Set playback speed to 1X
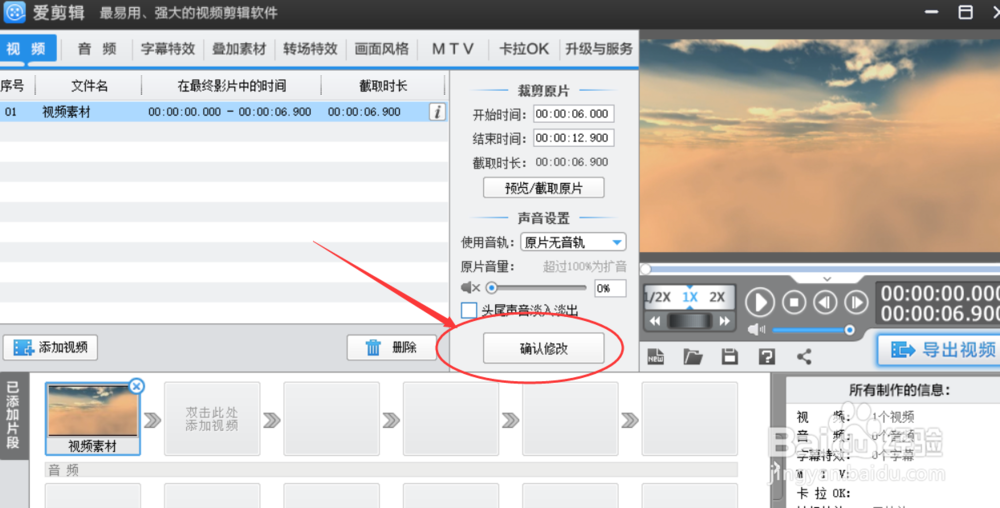This screenshot has height=508, width=1000. point(689,297)
